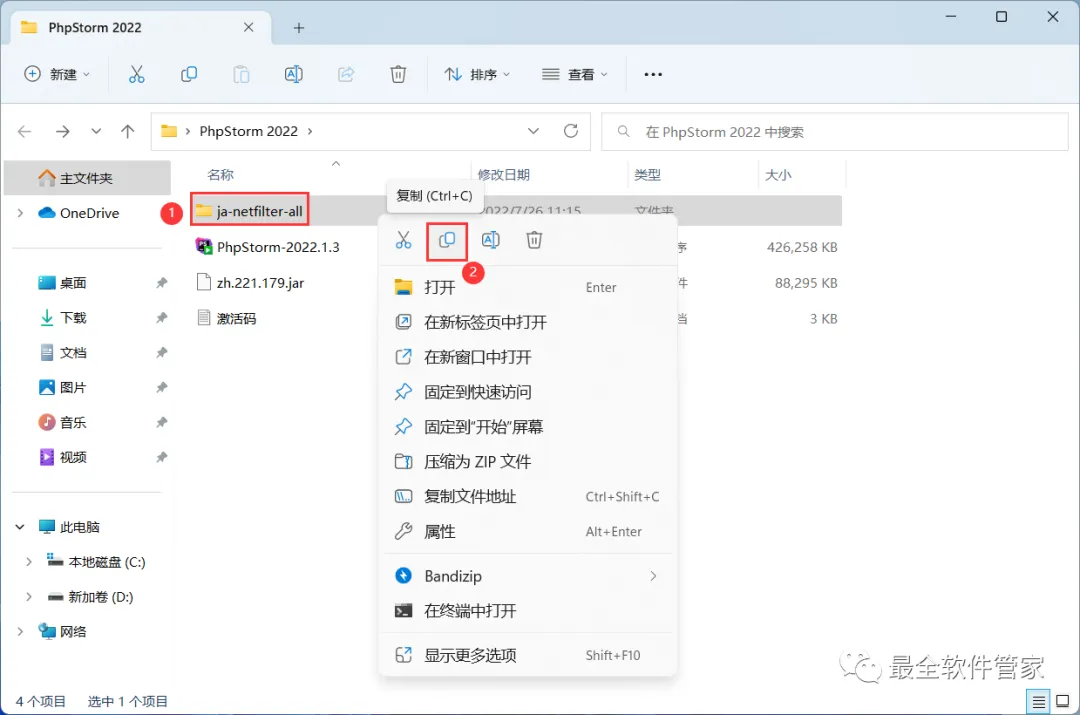The image size is (1080, 715).
Task: Go up one folder level with the up arrow
Action: 127,131
